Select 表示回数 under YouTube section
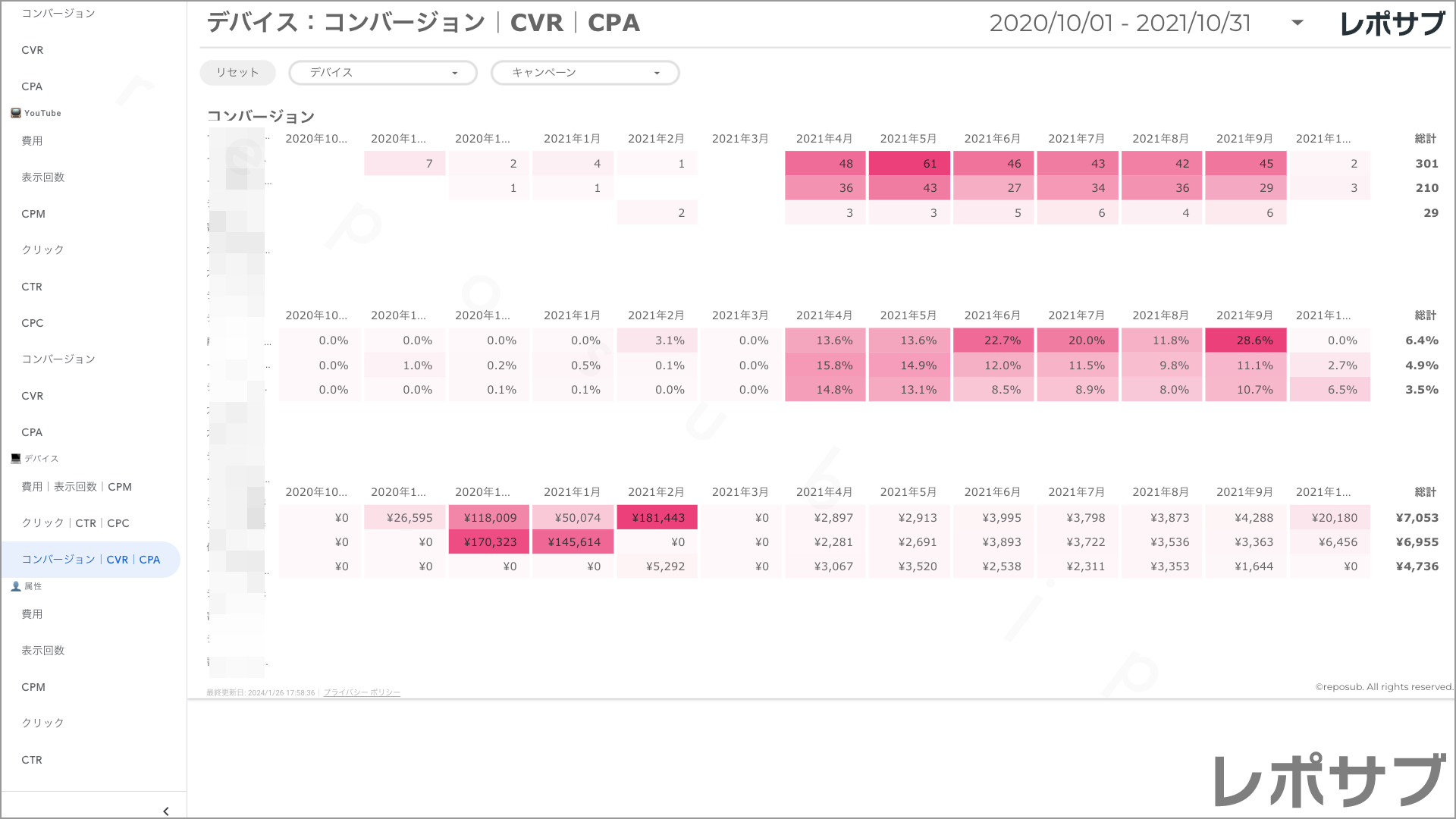 point(43,177)
